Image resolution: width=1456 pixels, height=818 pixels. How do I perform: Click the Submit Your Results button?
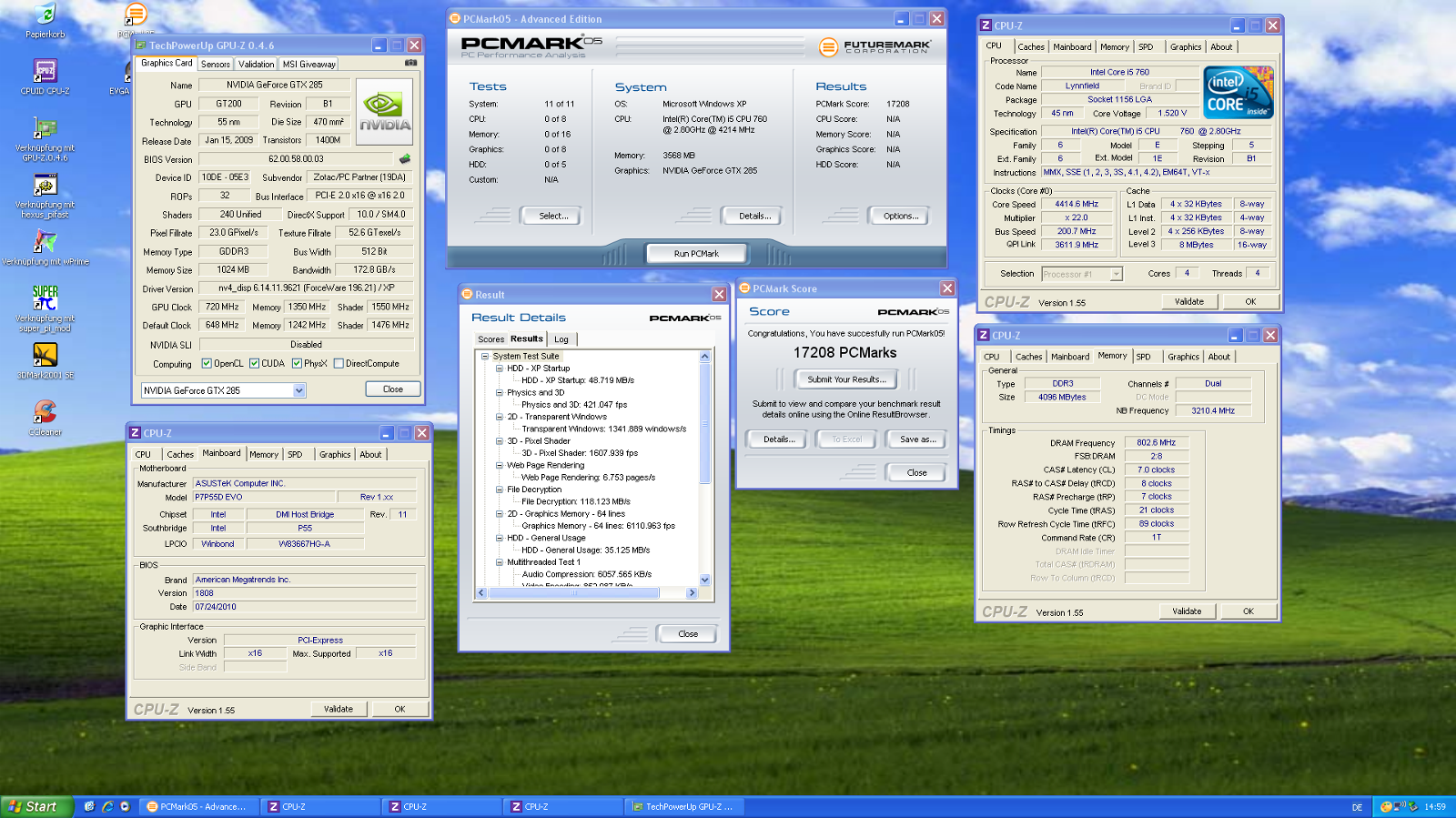pos(846,379)
